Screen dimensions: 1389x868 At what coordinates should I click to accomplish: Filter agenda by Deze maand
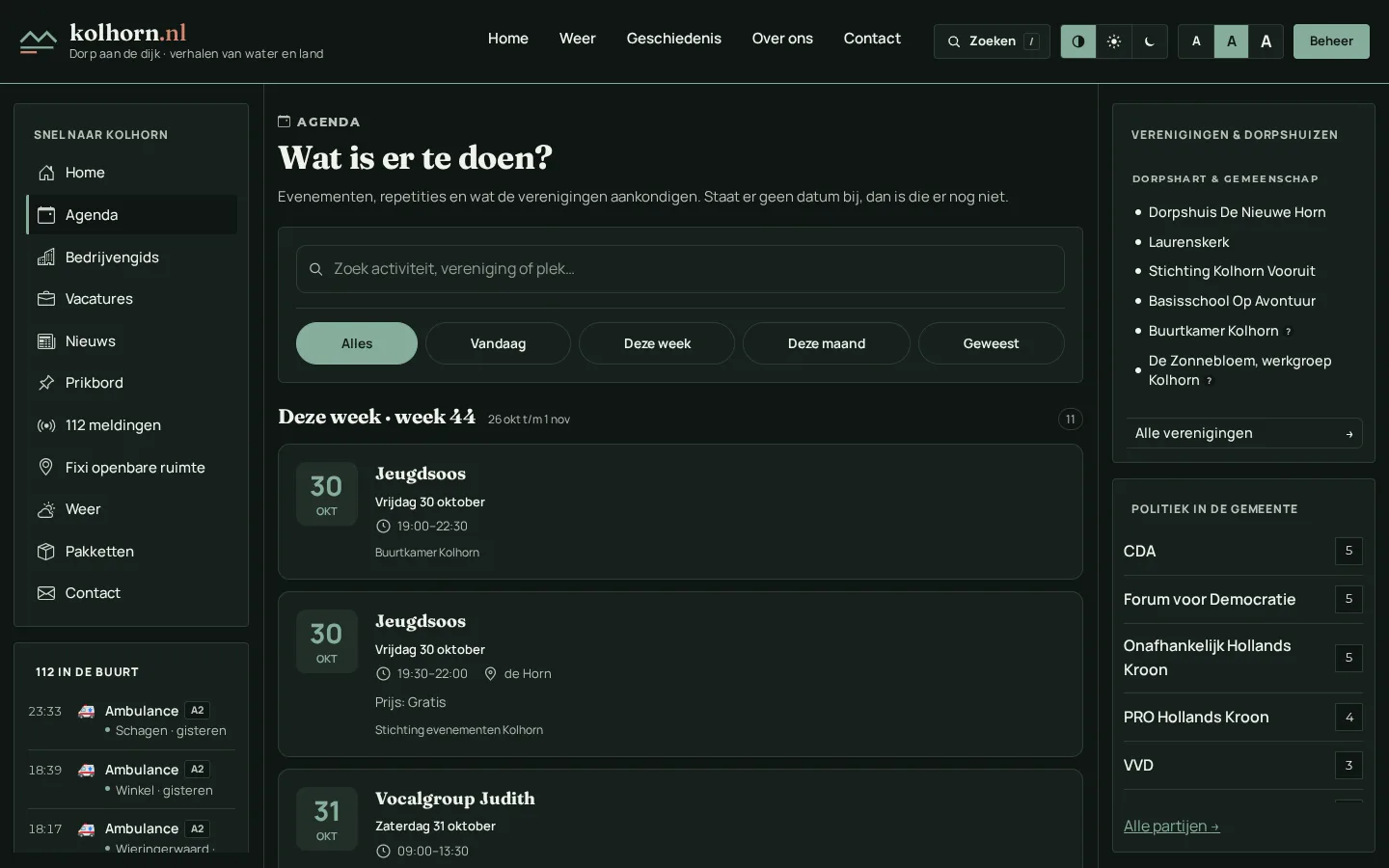[x=827, y=343]
